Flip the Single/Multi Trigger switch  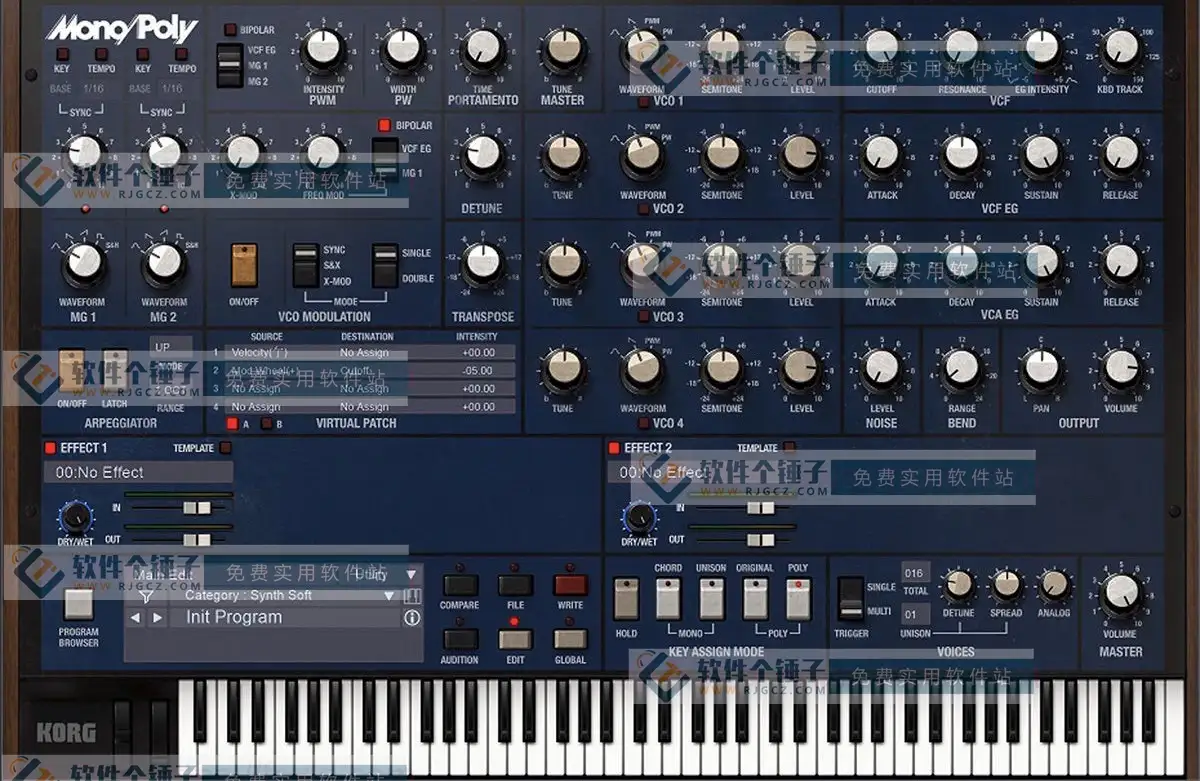851,598
